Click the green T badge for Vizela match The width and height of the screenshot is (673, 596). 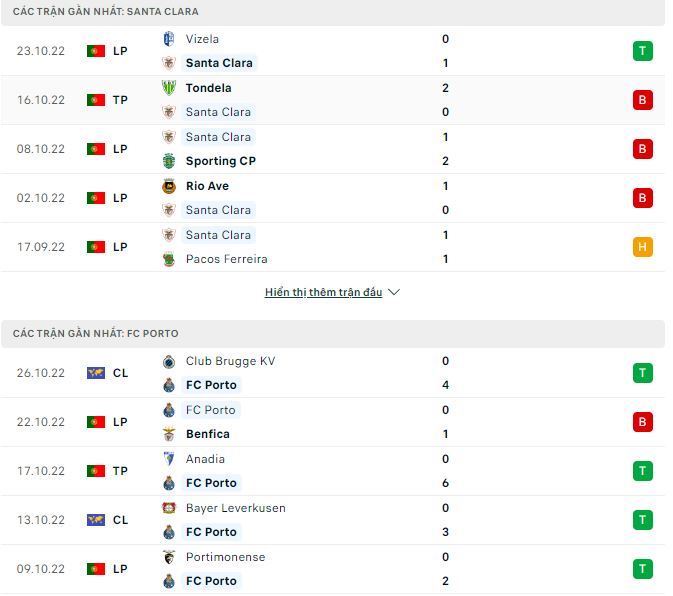pyautogui.click(x=642, y=51)
